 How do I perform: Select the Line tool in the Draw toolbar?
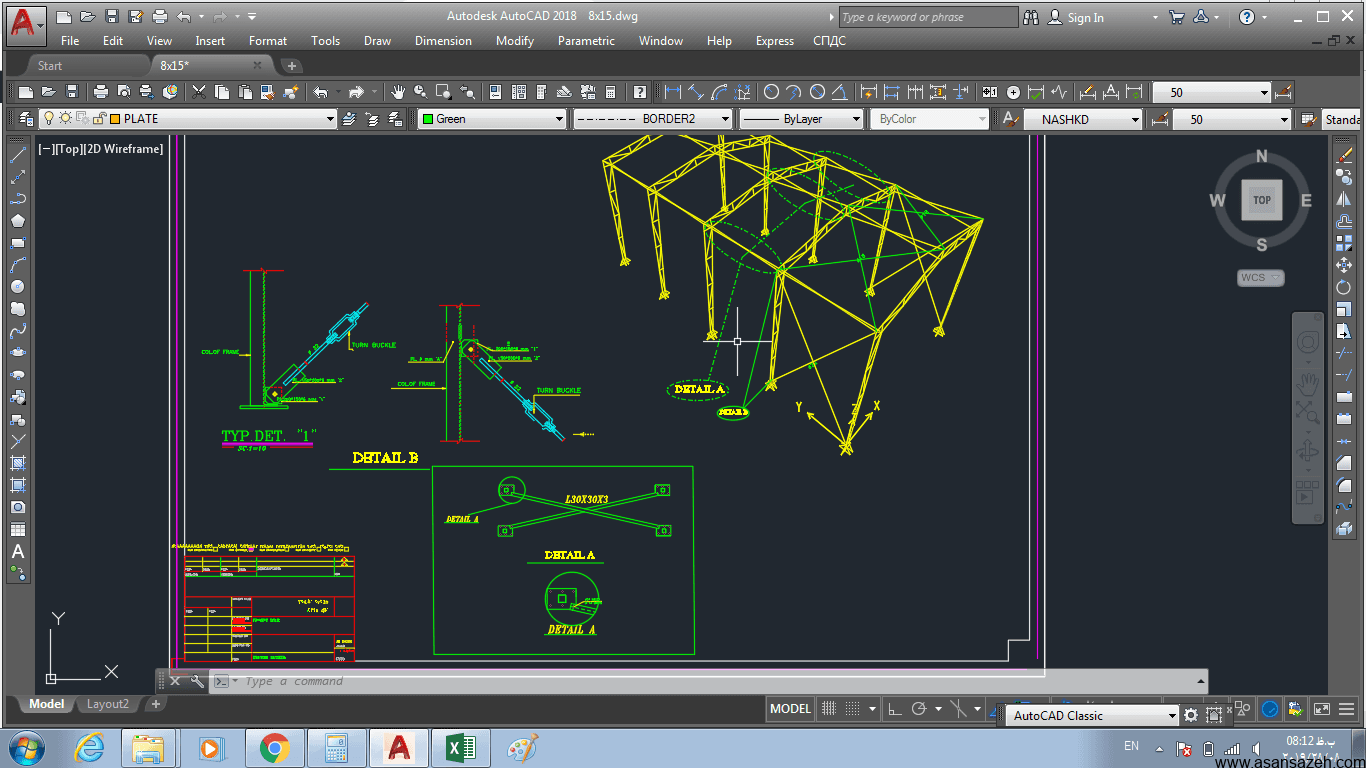pyautogui.click(x=17, y=155)
